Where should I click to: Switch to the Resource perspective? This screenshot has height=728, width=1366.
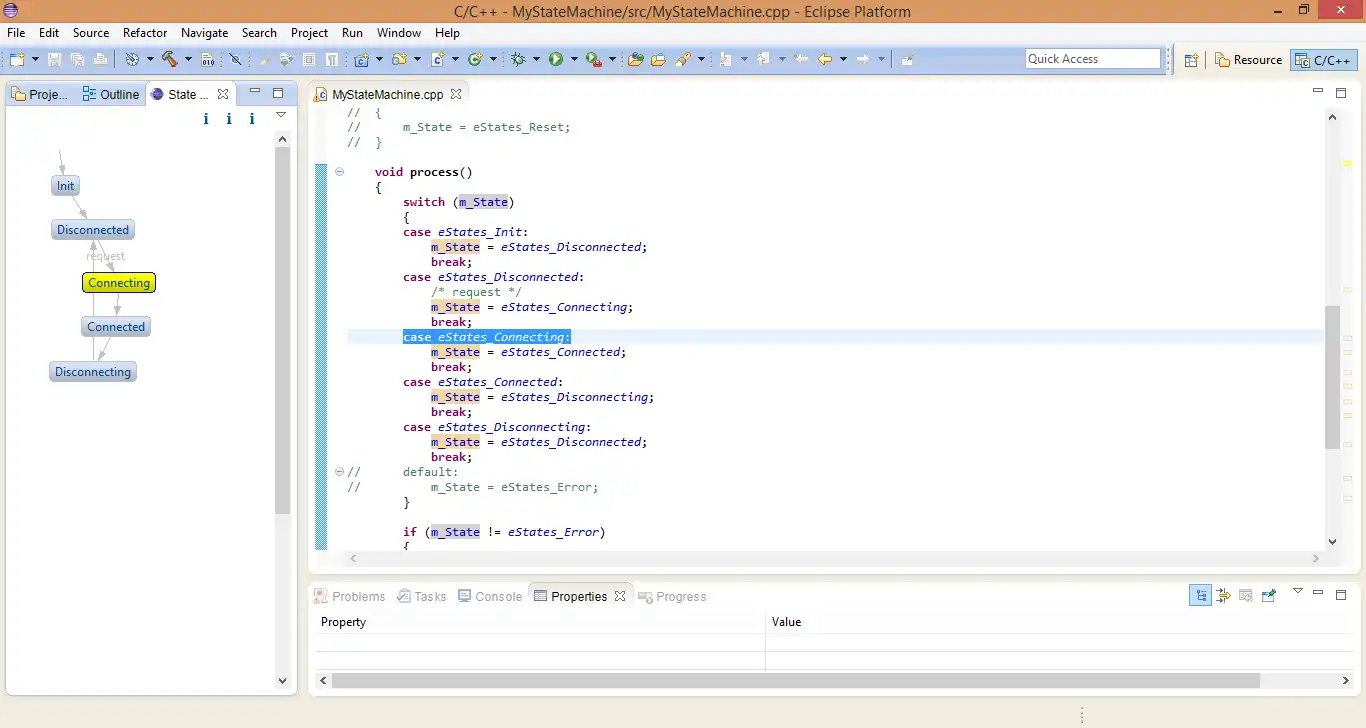point(1248,60)
